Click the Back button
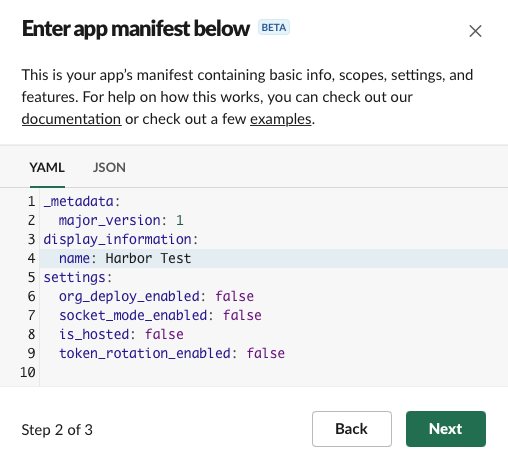 click(352, 429)
